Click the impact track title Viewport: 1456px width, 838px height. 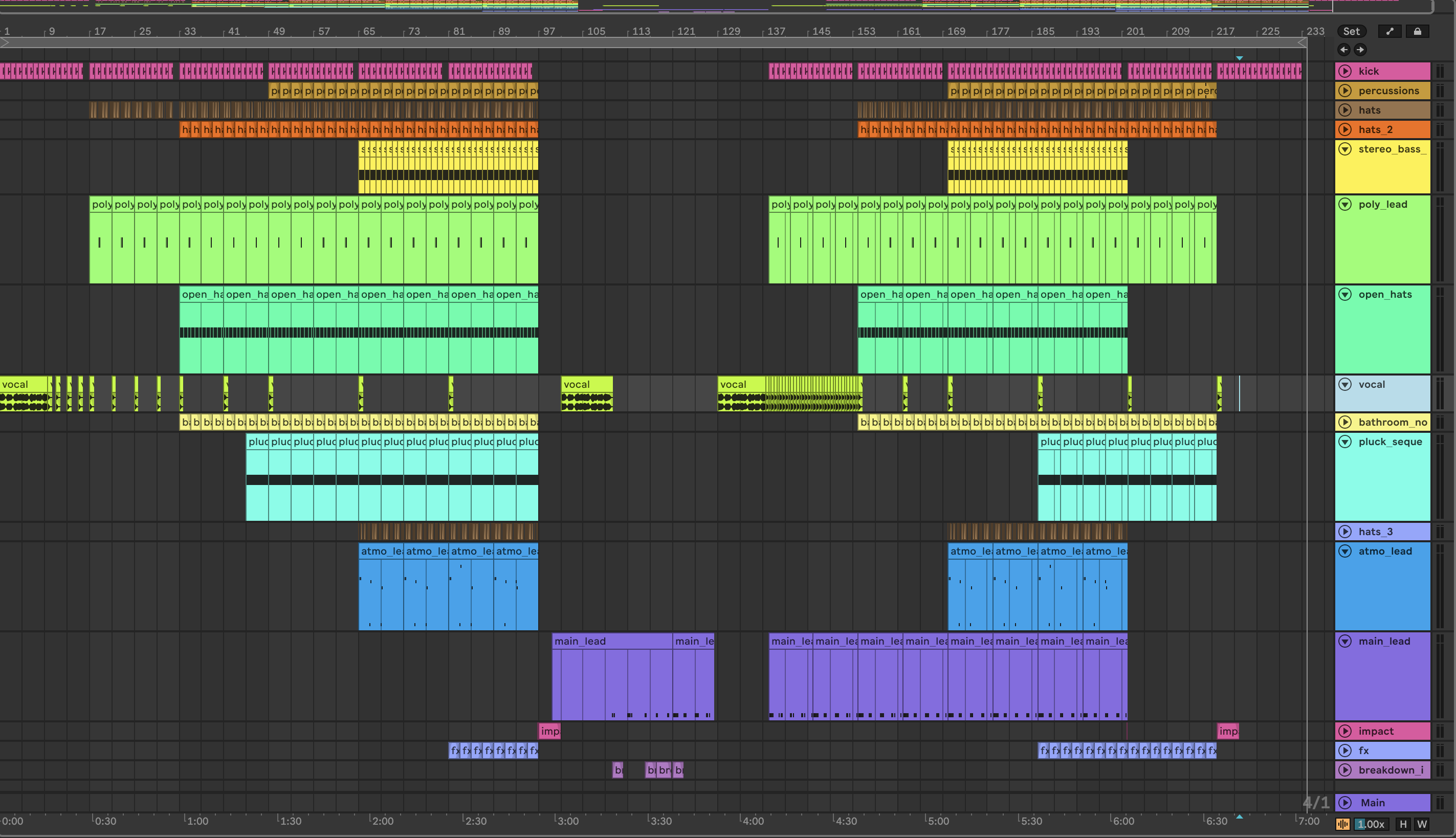point(1376,731)
